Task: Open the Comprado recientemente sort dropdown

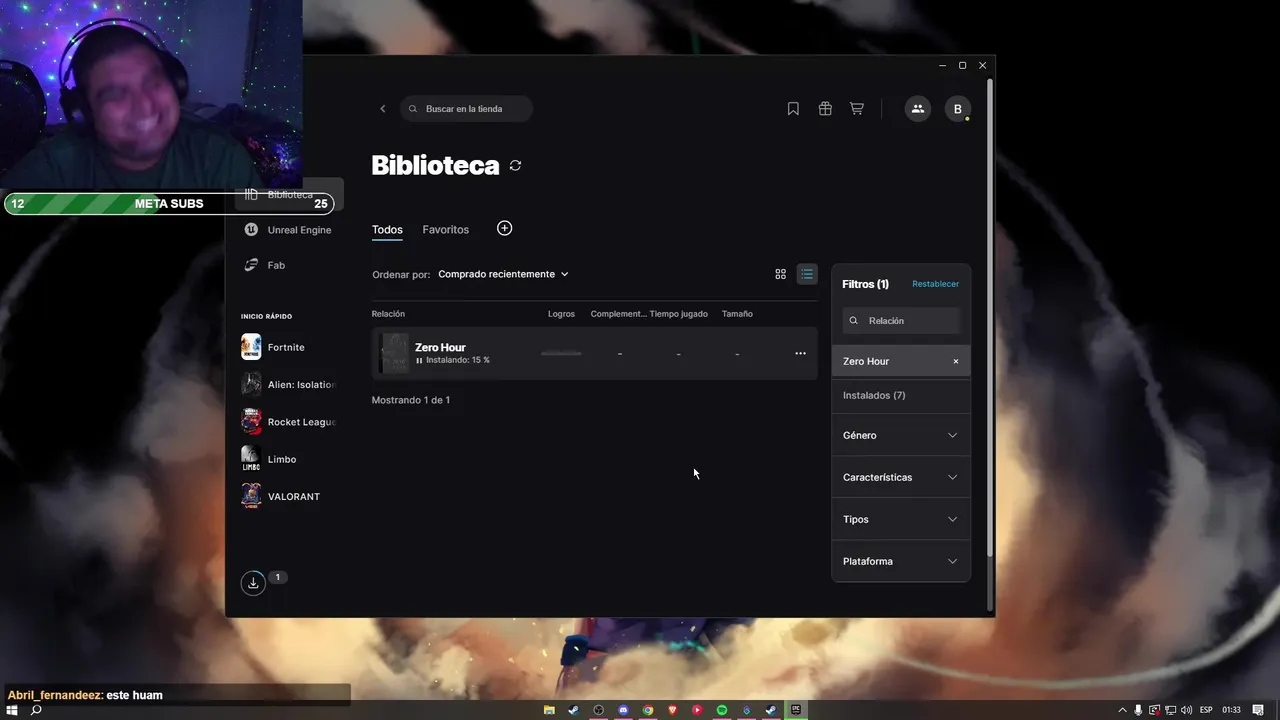Action: tap(503, 274)
